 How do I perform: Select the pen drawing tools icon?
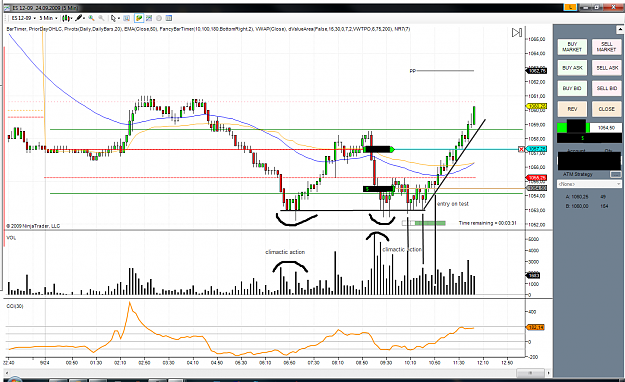point(79,18)
